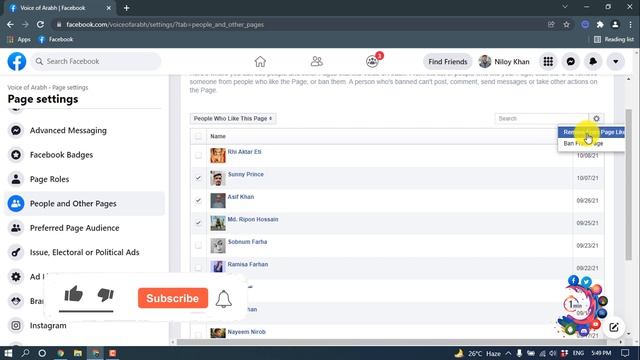Image resolution: width=640 pixels, height=360 pixels.
Task: Check the box for Nayeem Nirob
Action: click(x=198, y=335)
